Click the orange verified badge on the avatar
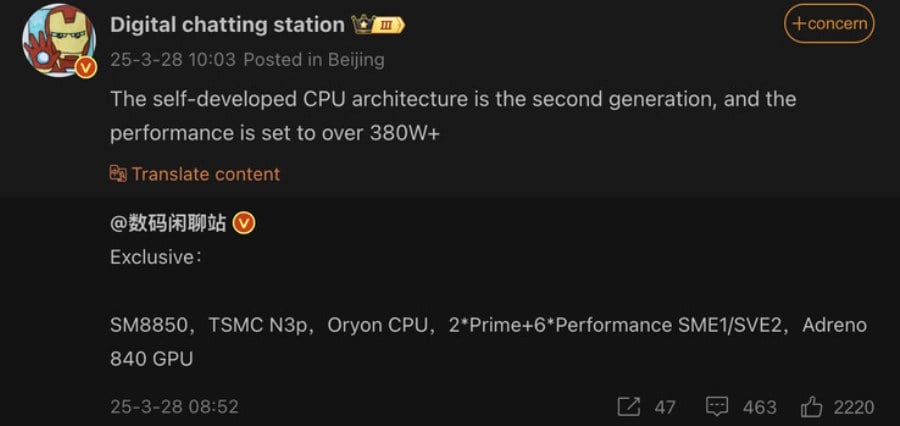 (x=86, y=67)
